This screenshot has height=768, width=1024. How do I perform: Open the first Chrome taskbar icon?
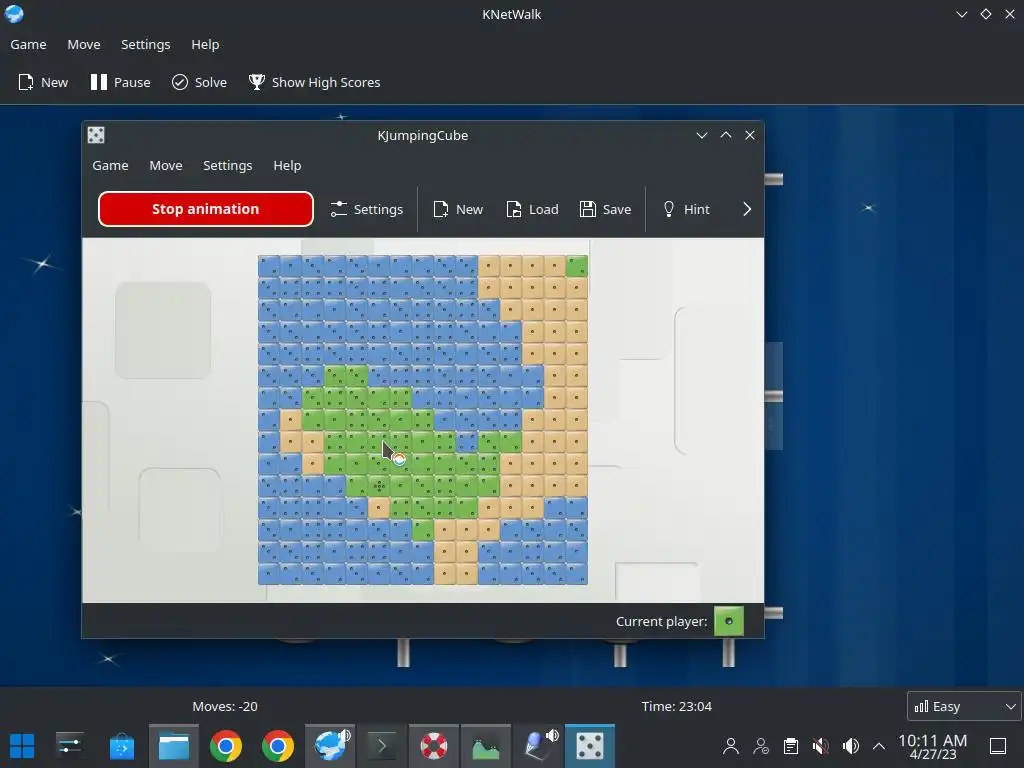coord(226,746)
